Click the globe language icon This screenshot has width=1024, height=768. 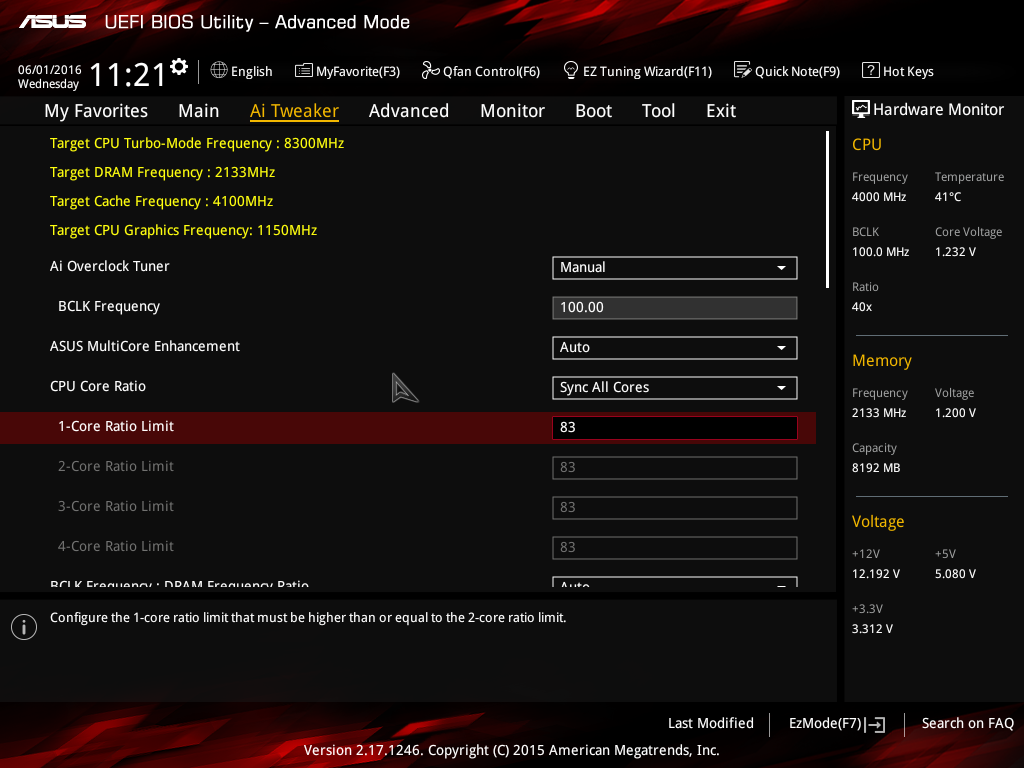[x=219, y=70]
